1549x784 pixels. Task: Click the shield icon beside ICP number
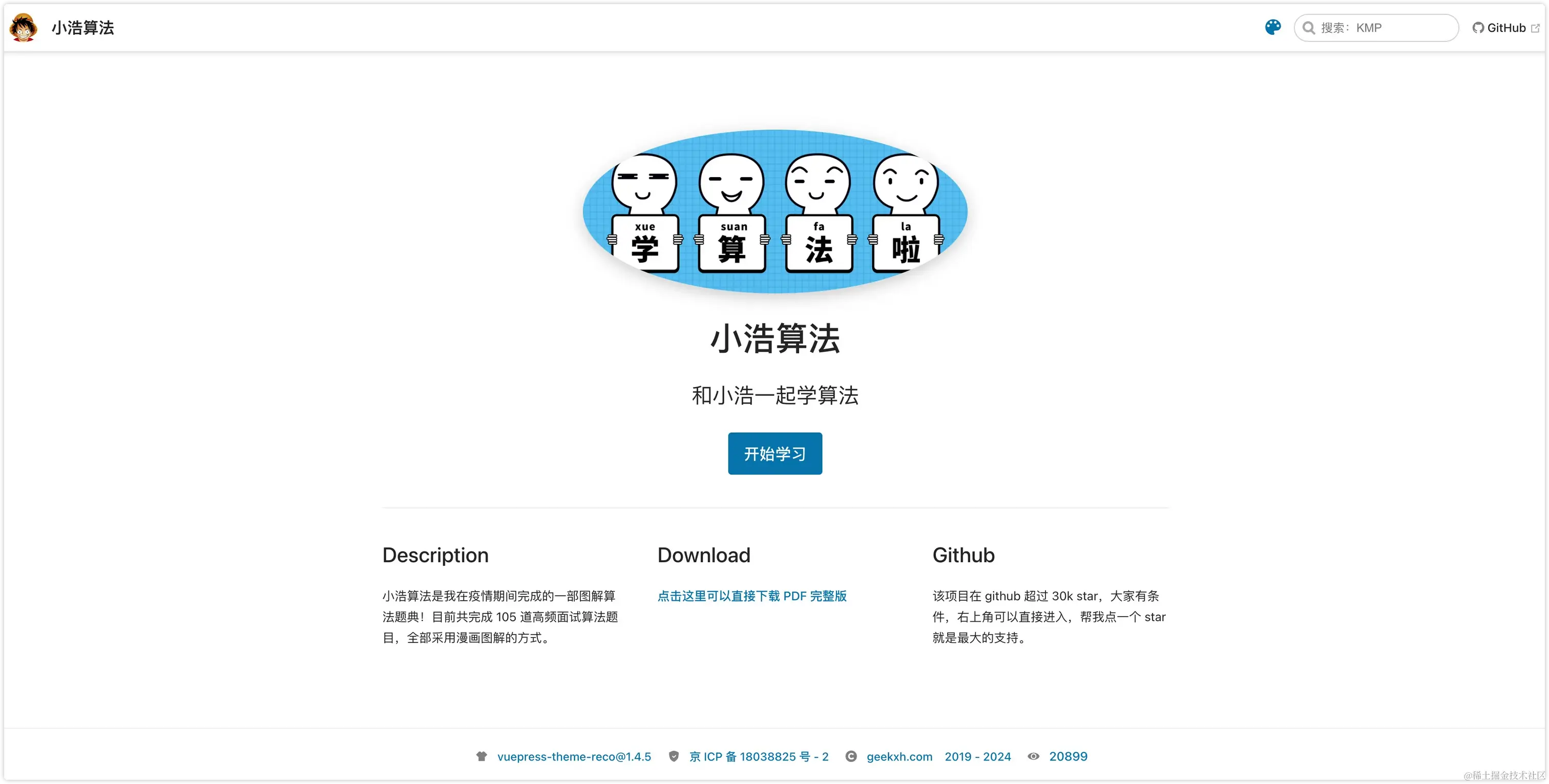coord(674,756)
